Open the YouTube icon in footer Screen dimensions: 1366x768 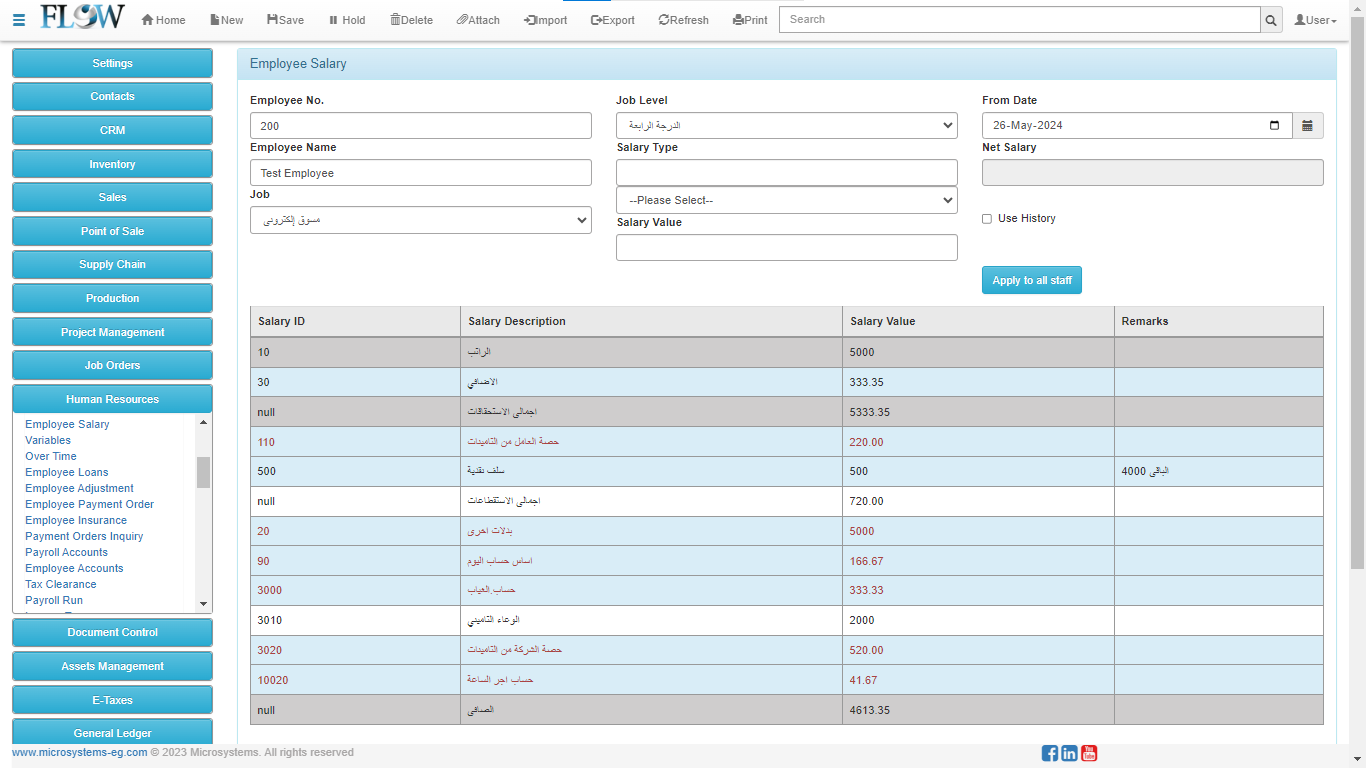[x=1089, y=753]
